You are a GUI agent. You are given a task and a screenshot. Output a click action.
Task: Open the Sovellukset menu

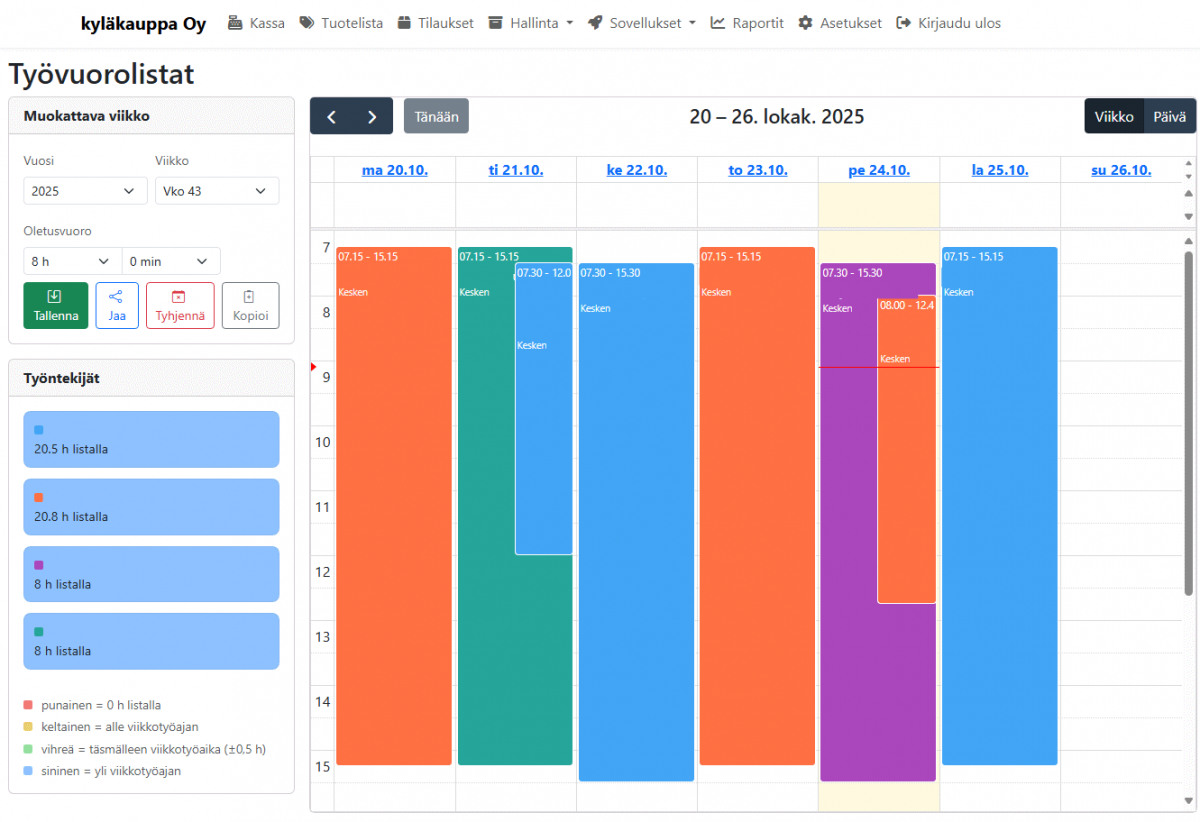click(x=642, y=23)
